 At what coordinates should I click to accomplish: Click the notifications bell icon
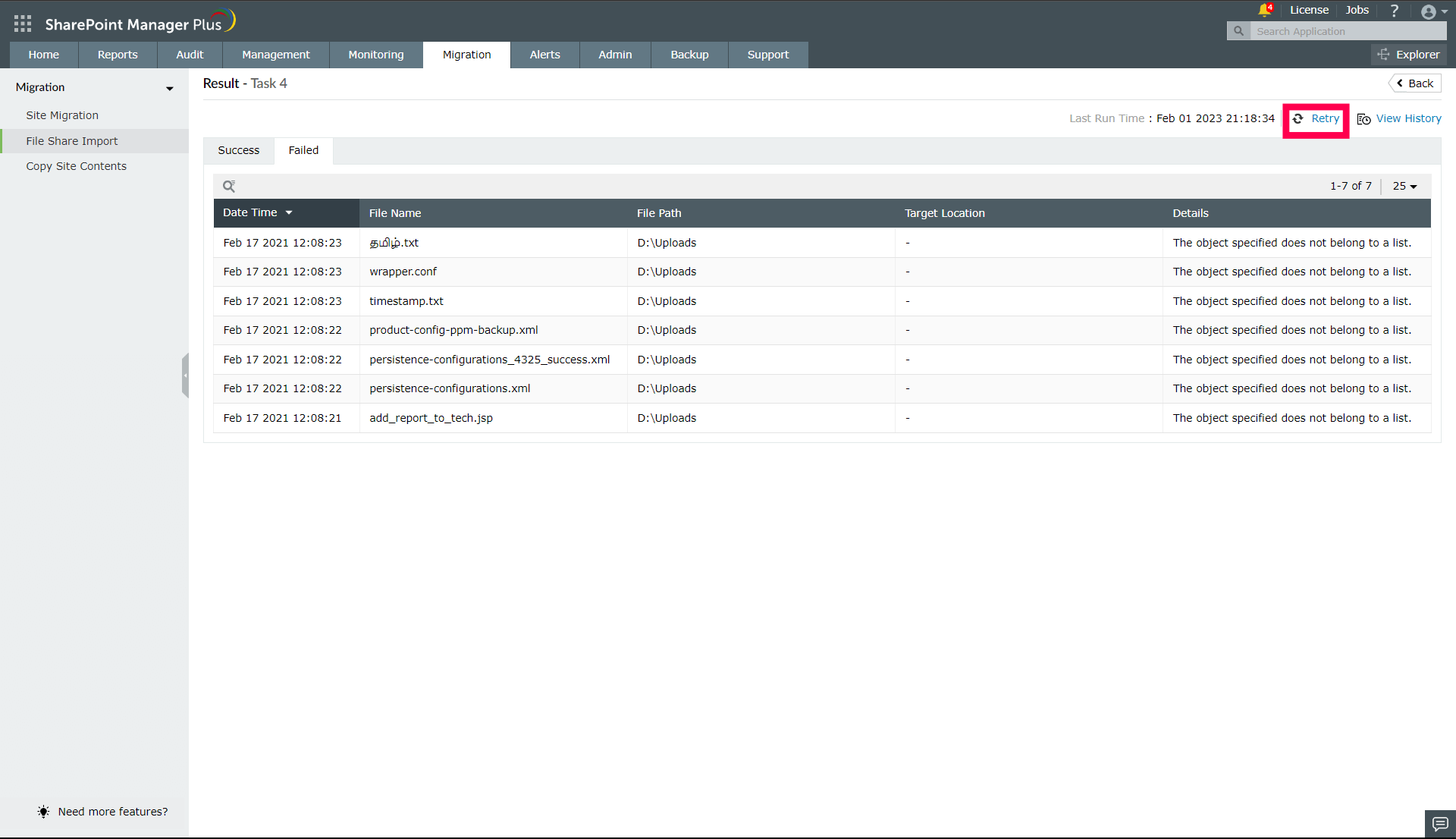coord(1264,11)
